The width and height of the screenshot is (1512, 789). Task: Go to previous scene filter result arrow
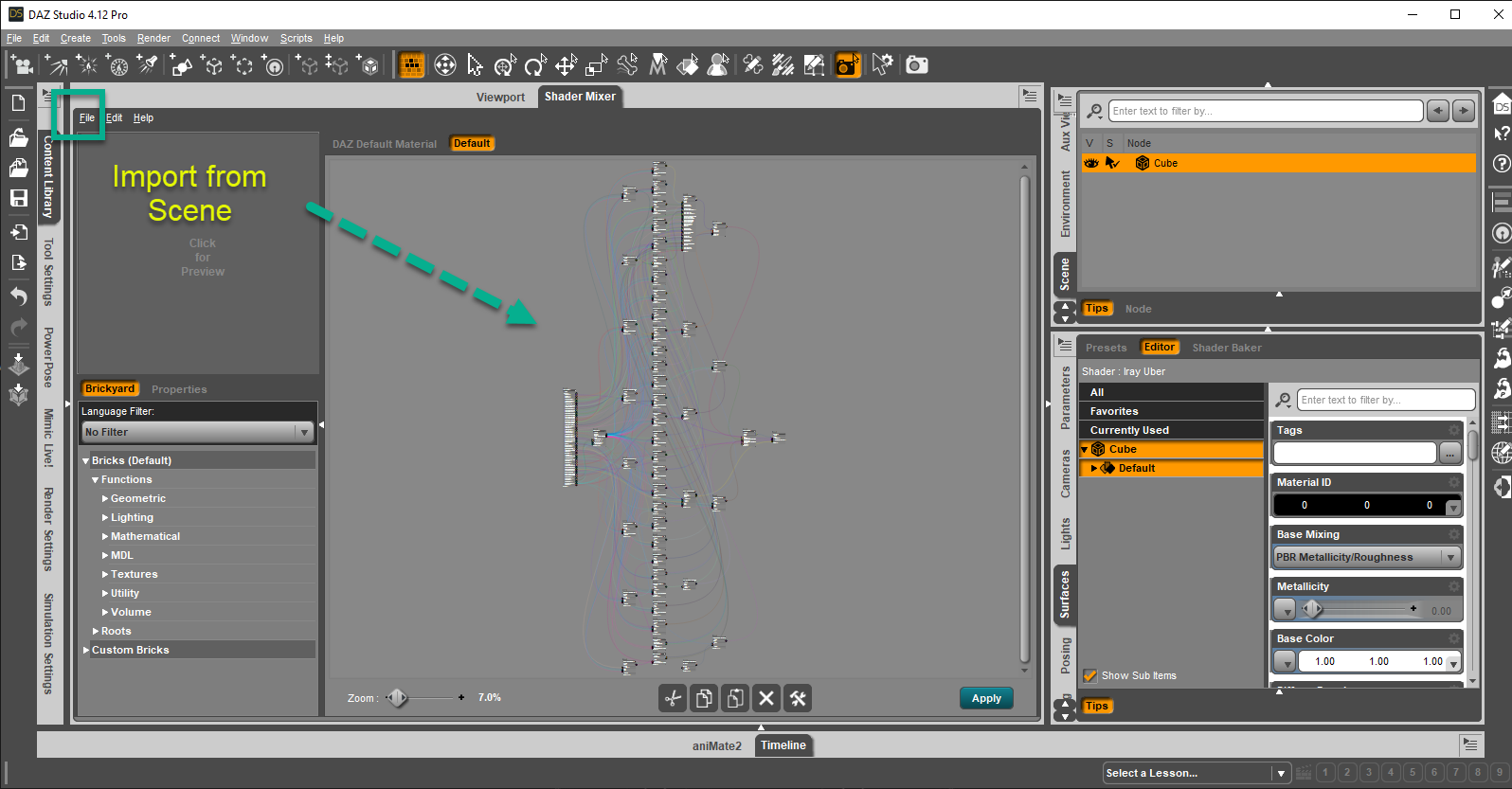click(1438, 111)
